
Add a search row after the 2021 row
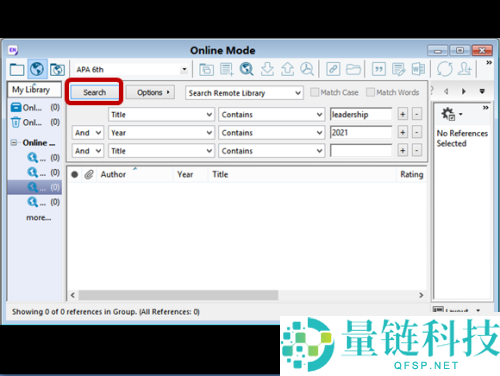click(x=403, y=132)
